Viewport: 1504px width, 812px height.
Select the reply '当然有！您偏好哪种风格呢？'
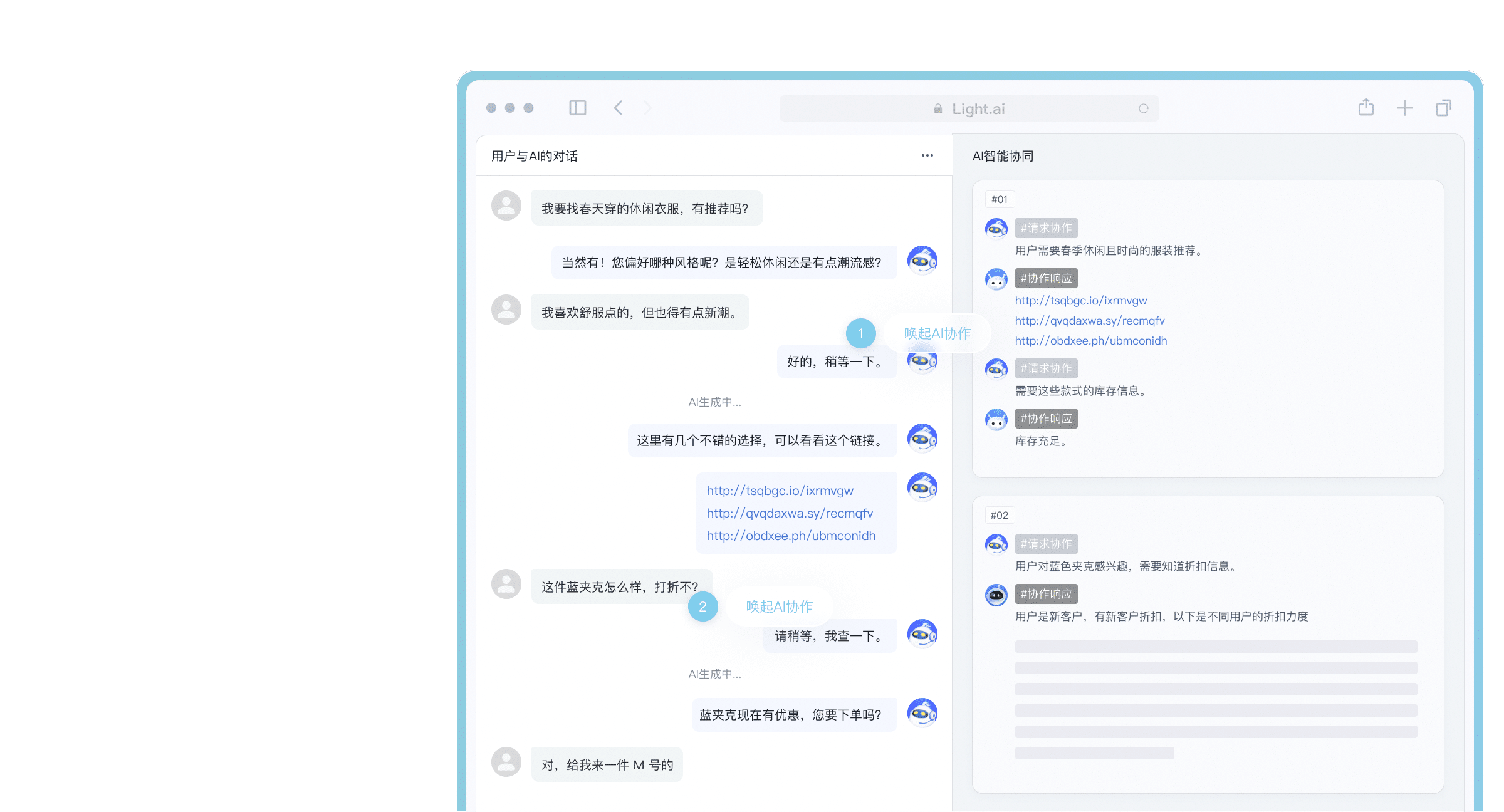[724, 262]
